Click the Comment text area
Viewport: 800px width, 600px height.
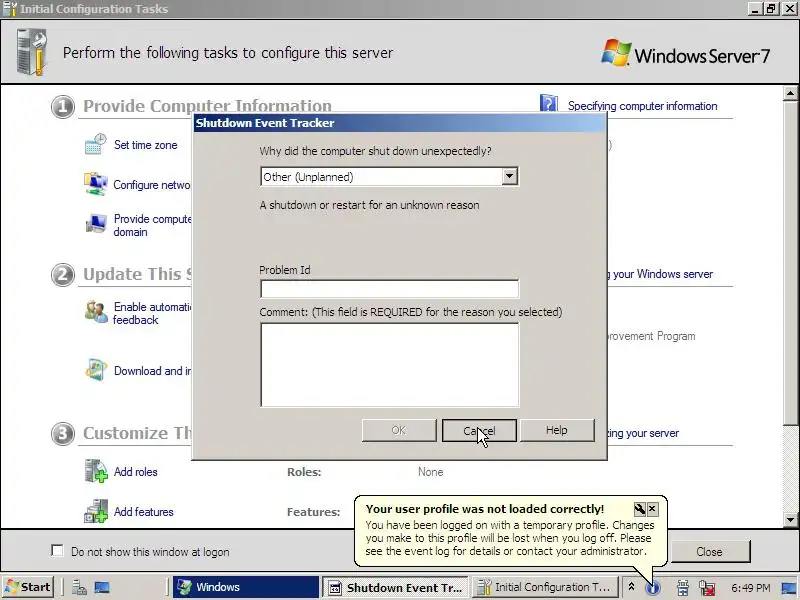[389, 365]
